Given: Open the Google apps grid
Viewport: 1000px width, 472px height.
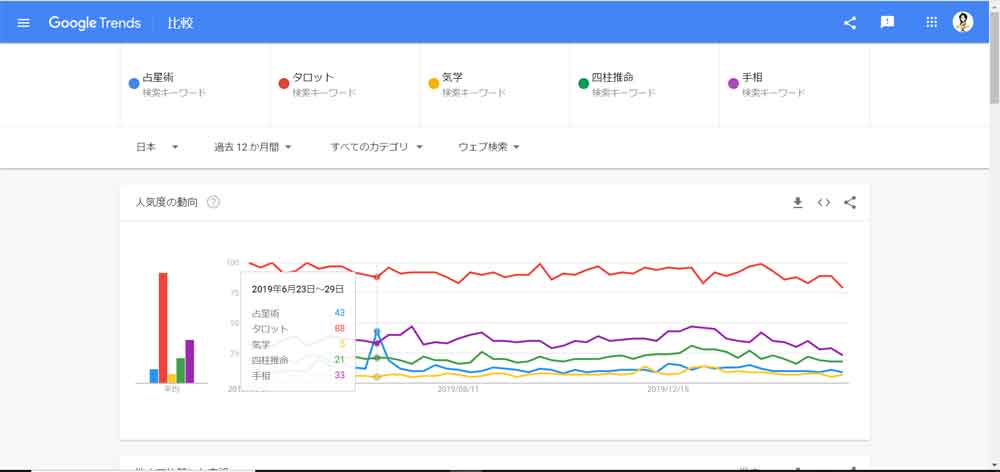Looking at the screenshot, I should click(931, 23).
